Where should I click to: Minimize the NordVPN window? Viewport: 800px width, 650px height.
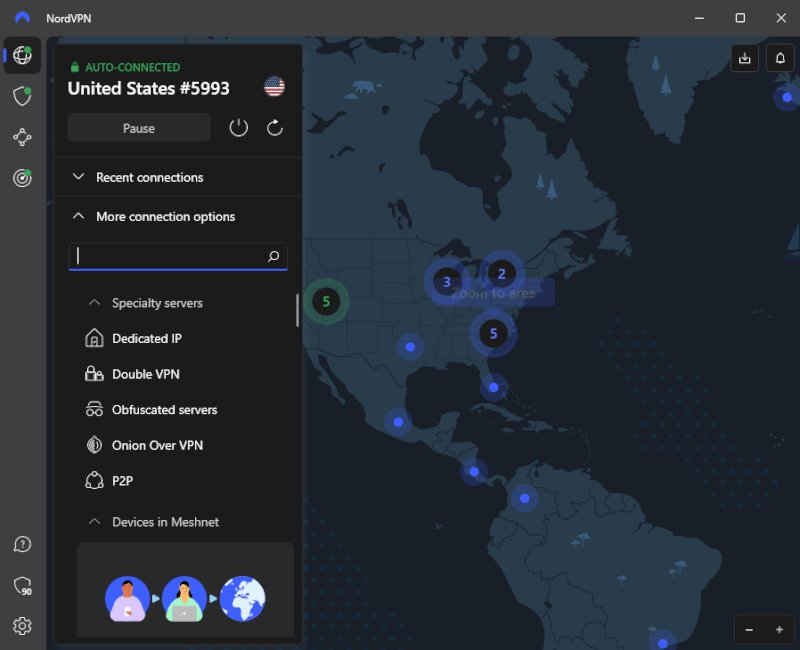(x=699, y=18)
